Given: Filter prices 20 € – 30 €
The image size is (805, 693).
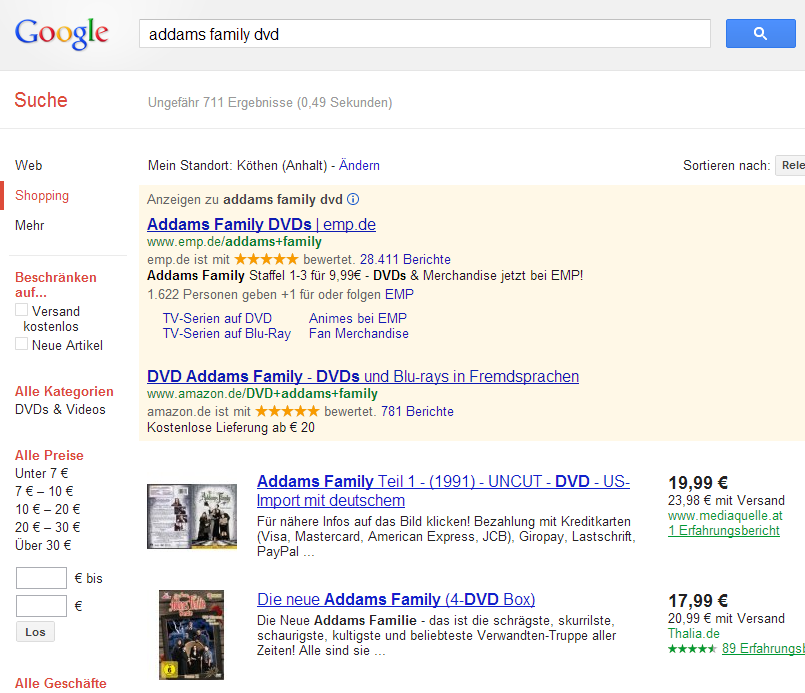Looking at the screenshot, I should tap(48, 527).
